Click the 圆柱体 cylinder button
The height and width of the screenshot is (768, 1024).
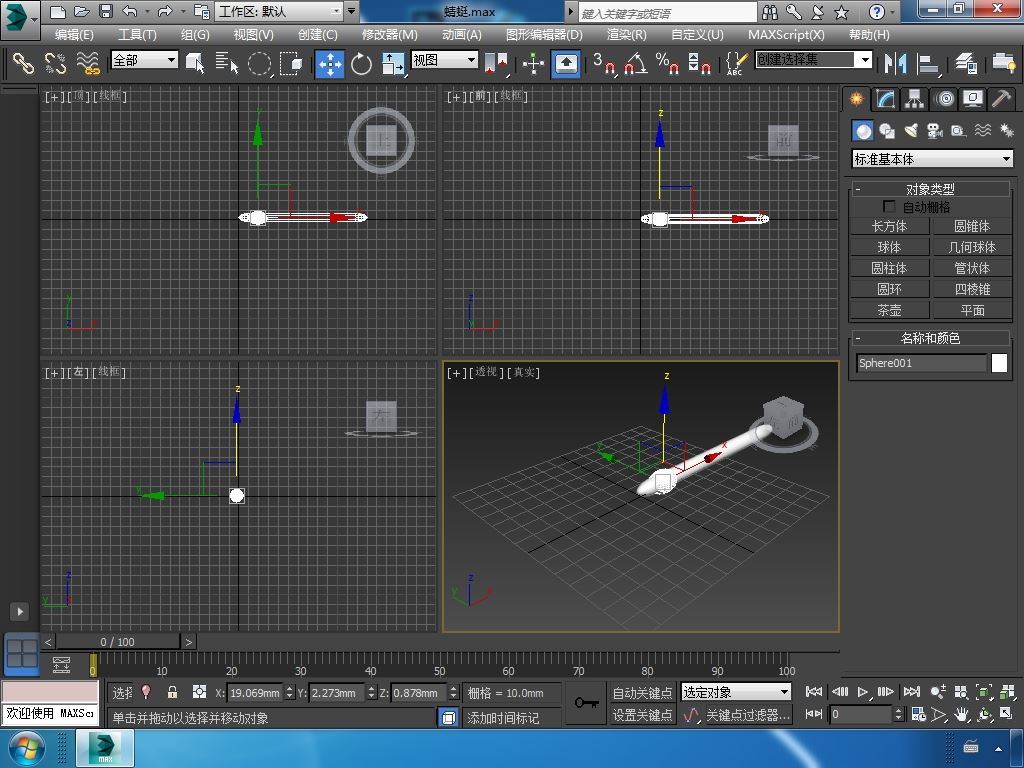click(x=889, y=268)
